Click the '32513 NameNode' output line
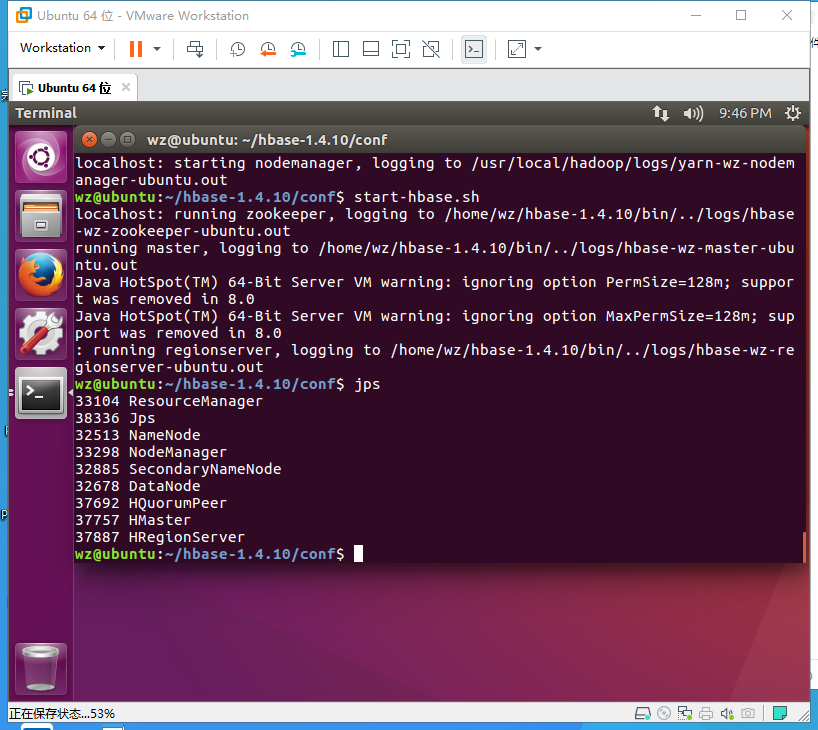The image size is (818, 730). (x=138, y=435)
